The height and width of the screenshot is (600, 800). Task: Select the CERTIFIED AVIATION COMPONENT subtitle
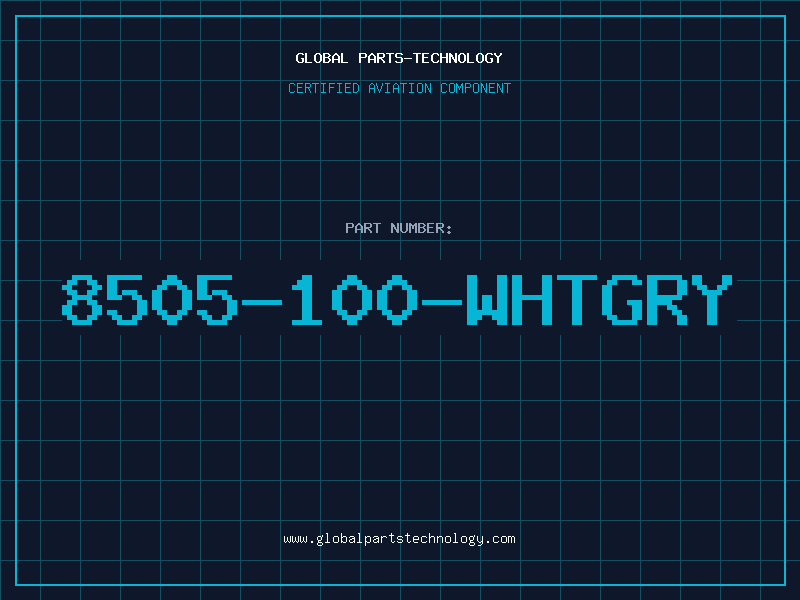[x=399, y=88]
